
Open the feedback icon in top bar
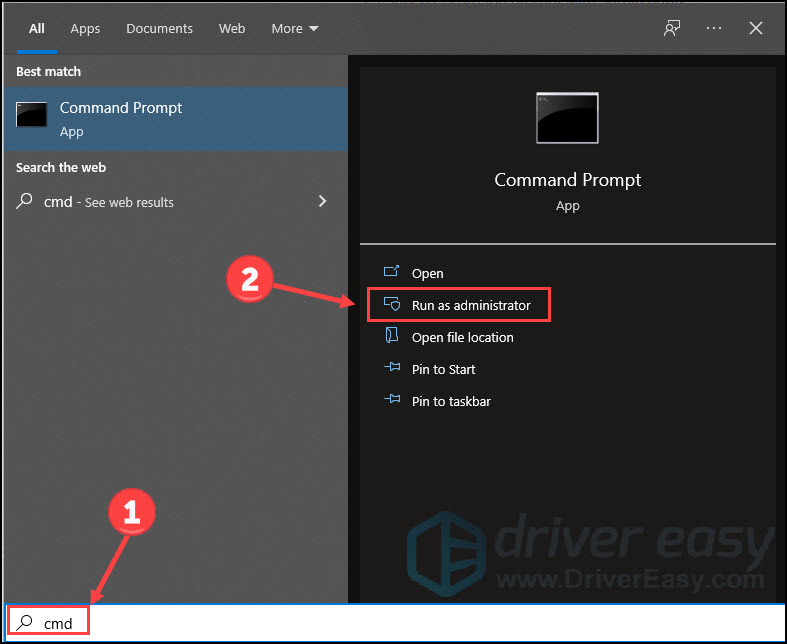tap(672, 29)
